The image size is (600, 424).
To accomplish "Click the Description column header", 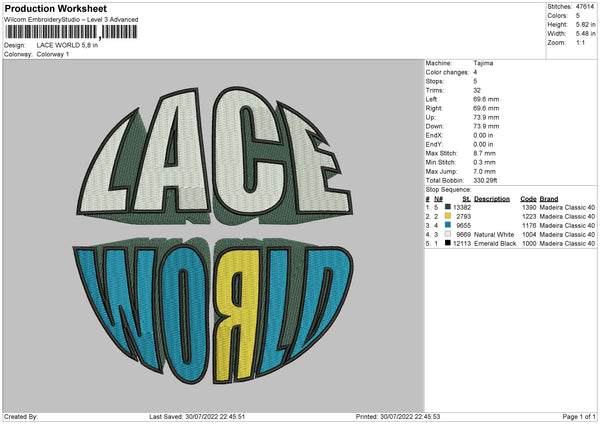I will tap(491, 198).
